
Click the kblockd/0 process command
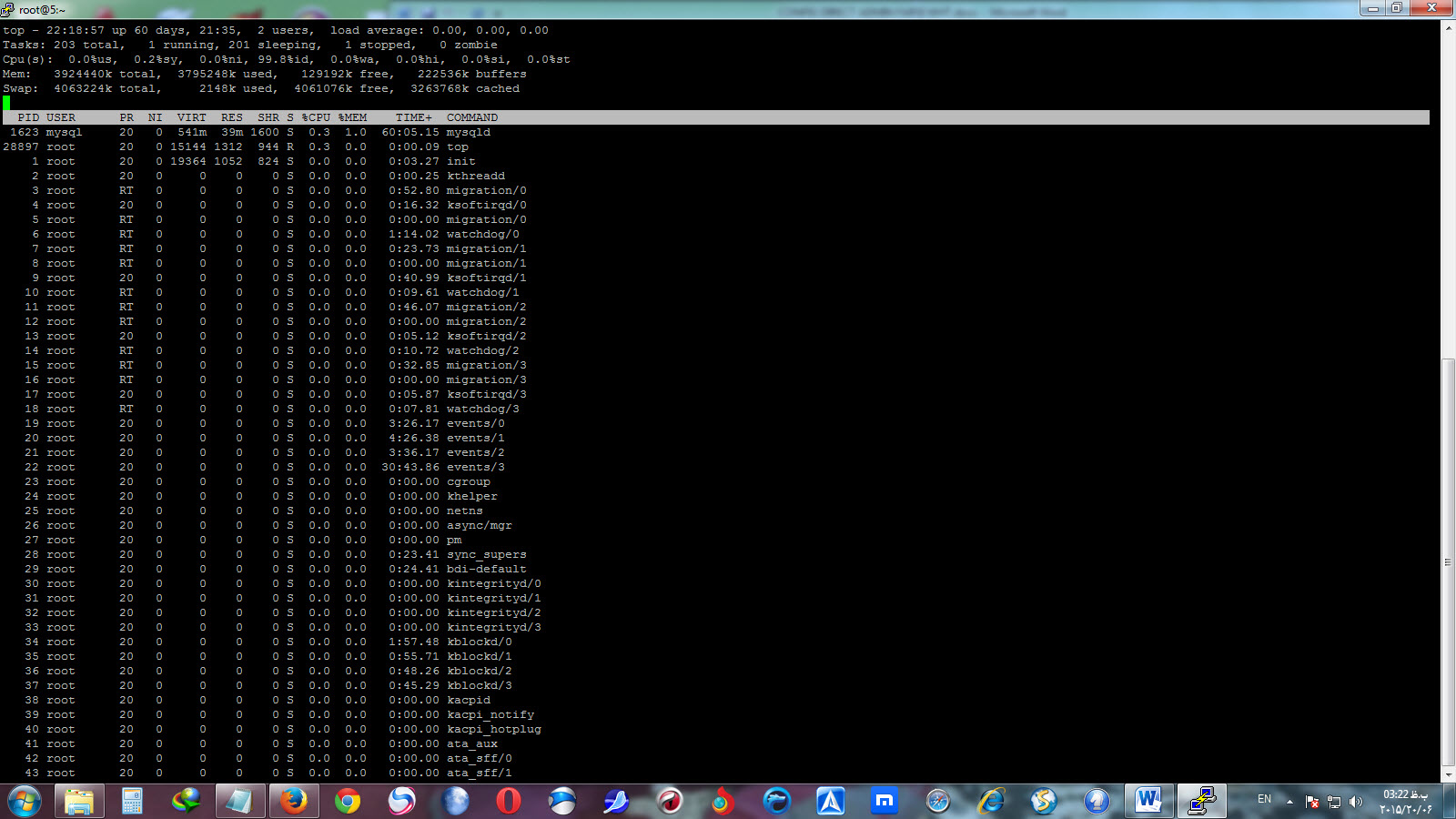click(480, 642)
